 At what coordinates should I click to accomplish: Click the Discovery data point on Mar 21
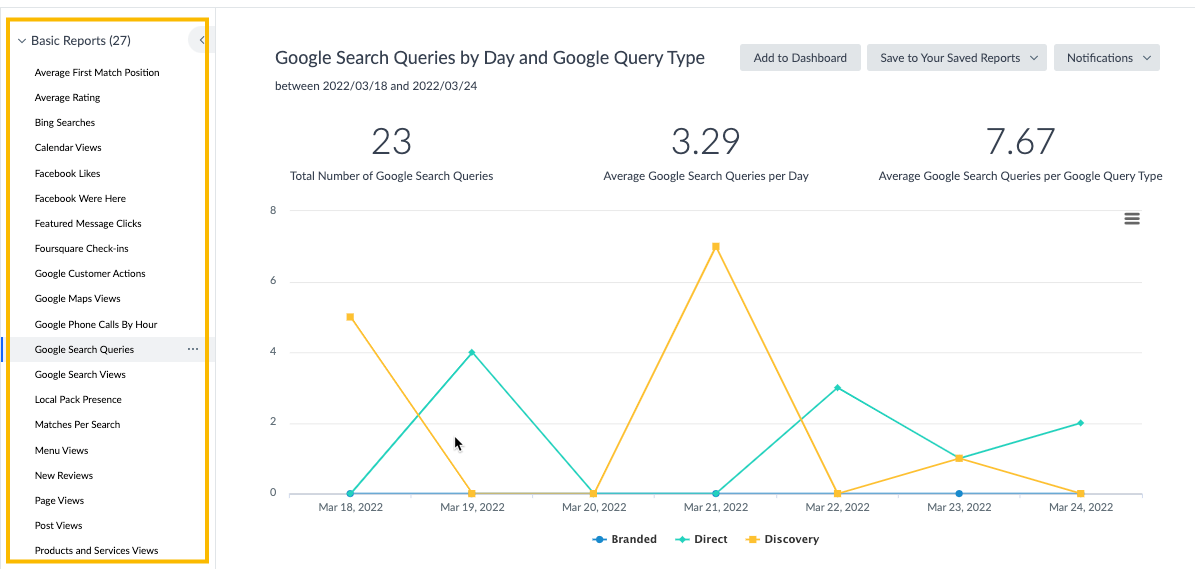click(716, 247)
